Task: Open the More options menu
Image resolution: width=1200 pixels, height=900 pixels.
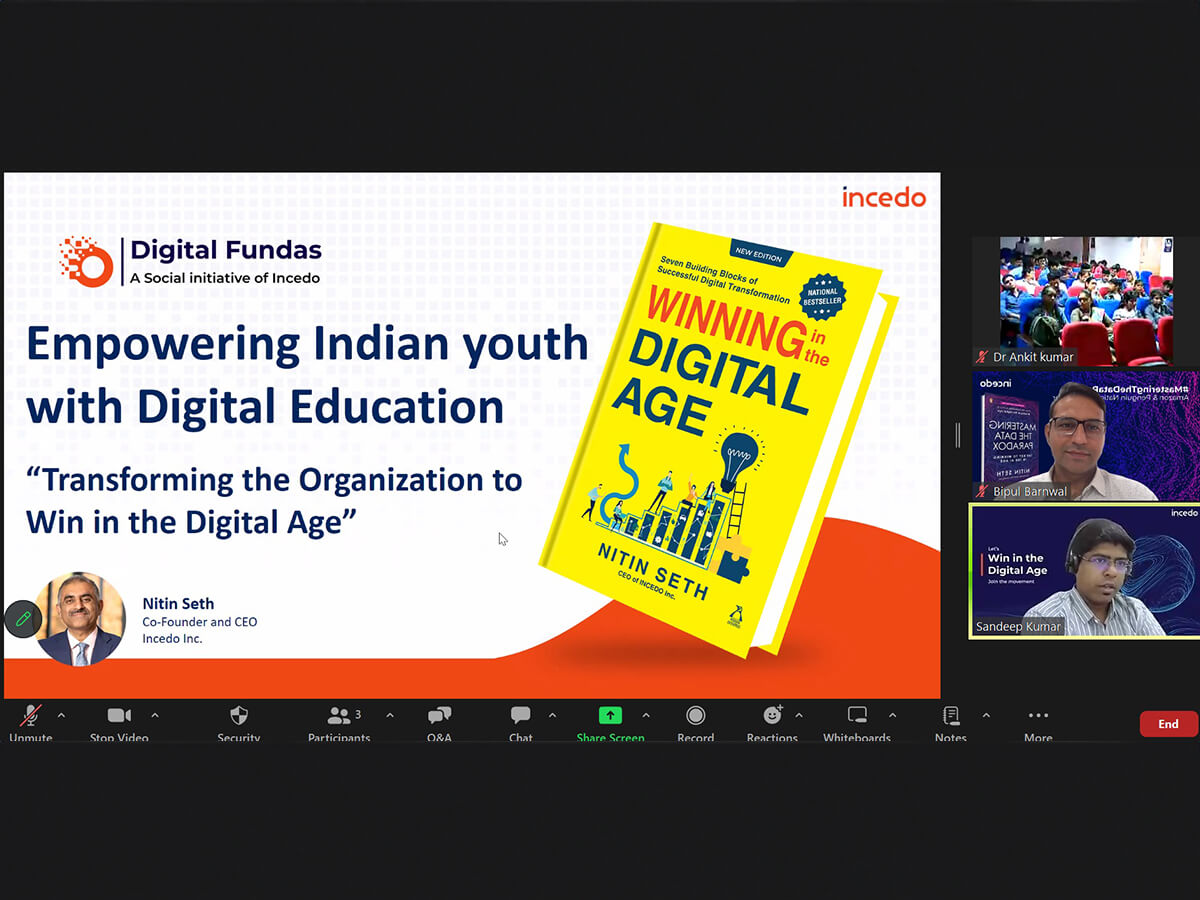Action: click(1038, 716)
